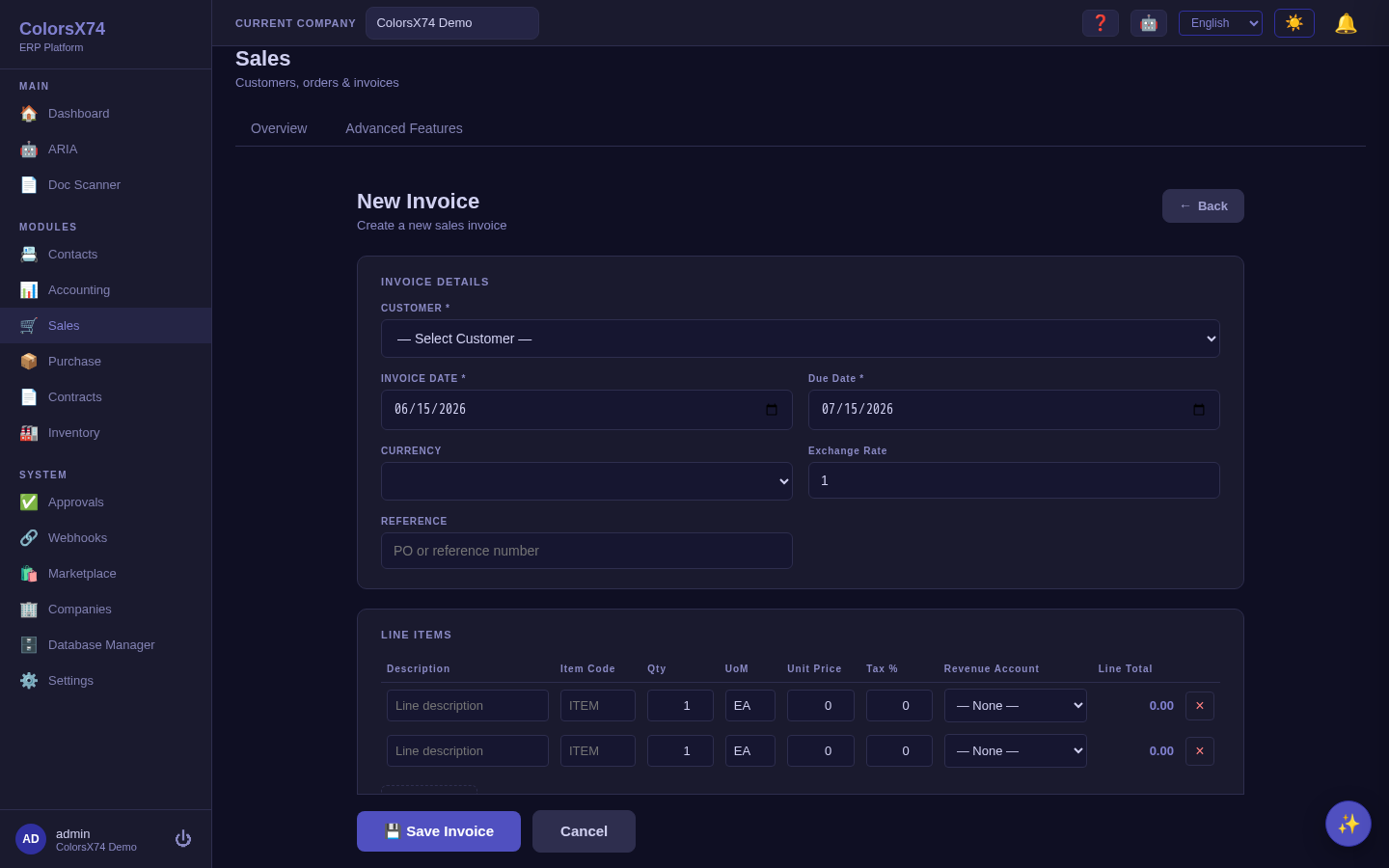The width and height of the screenshot is (1389, 868).
Task: Open second row Revenue Account dropdown
Action: (1016, 751)
